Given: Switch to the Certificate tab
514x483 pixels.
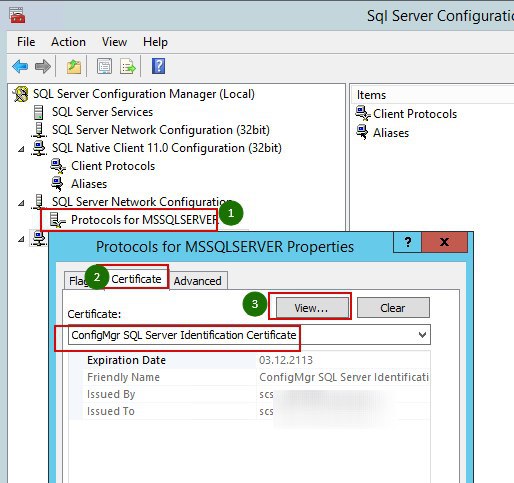Looking at the screenshot, I should click(136, 279).
